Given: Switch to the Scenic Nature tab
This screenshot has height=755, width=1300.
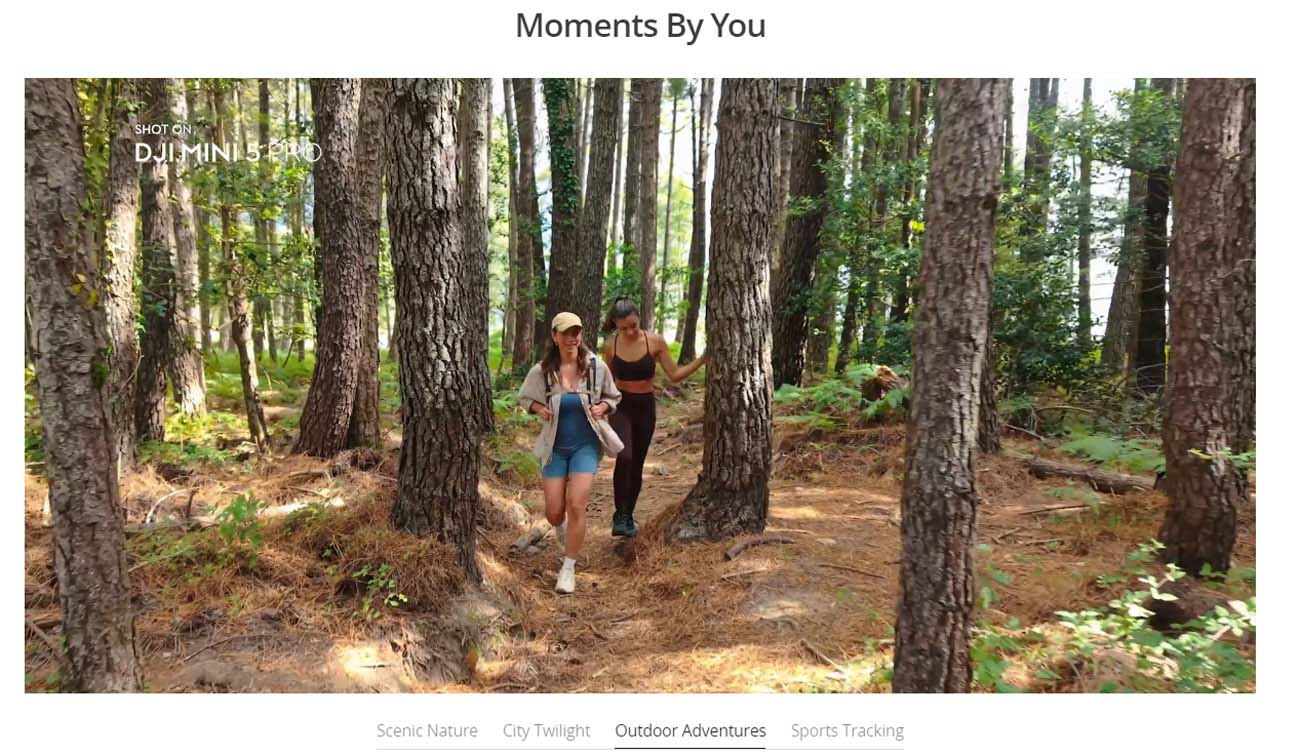Looking at the screenshot, I should tap(427, 730).
